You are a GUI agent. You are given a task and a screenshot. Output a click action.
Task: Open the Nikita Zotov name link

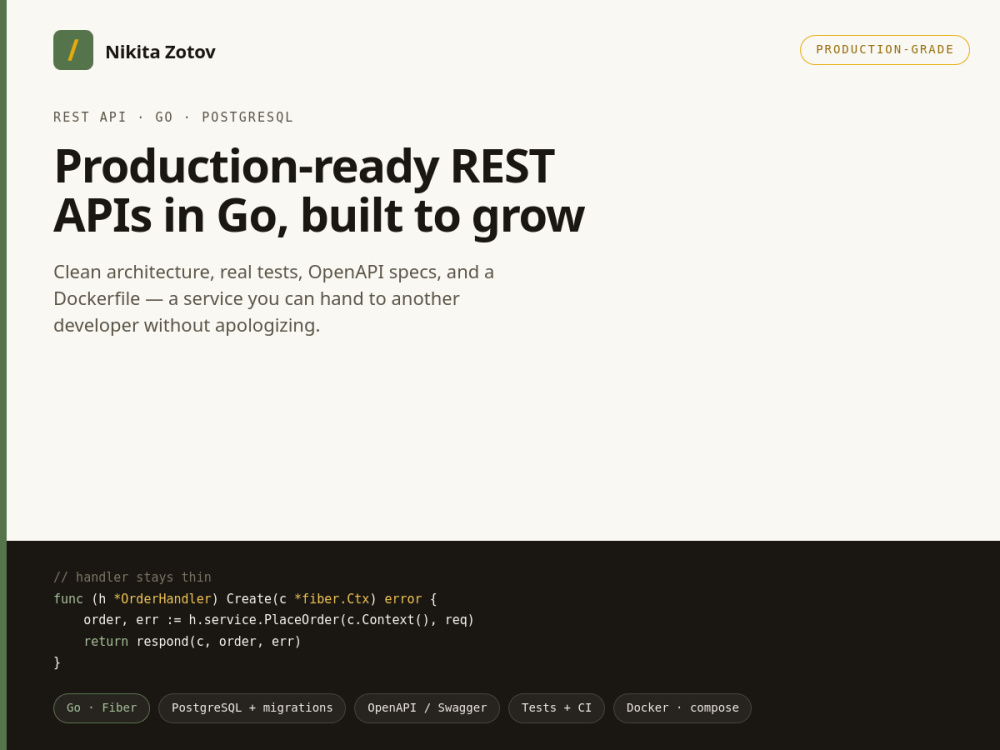pos(160,52)
